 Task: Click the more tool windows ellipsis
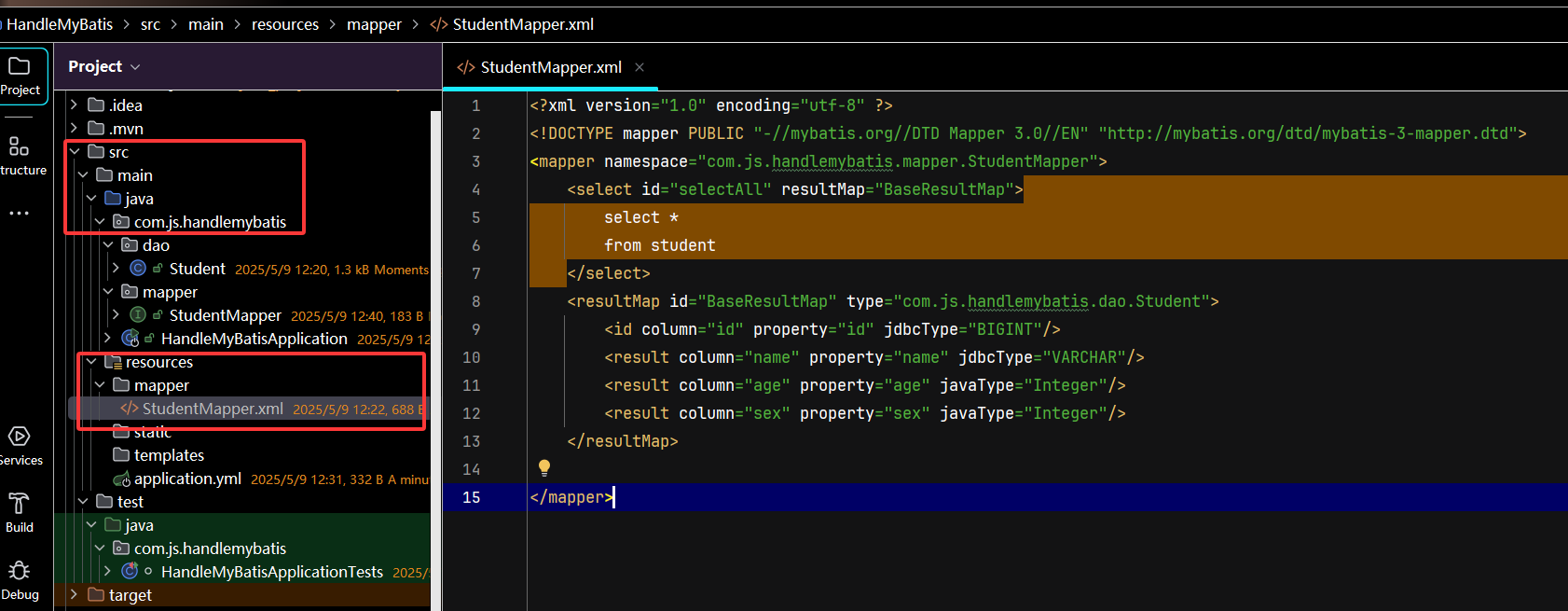tap(19, 214)
